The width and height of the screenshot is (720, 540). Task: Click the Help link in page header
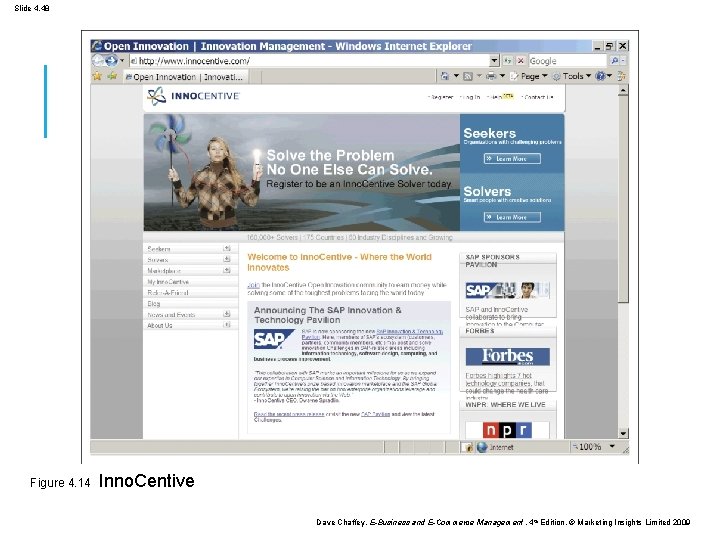495,97
